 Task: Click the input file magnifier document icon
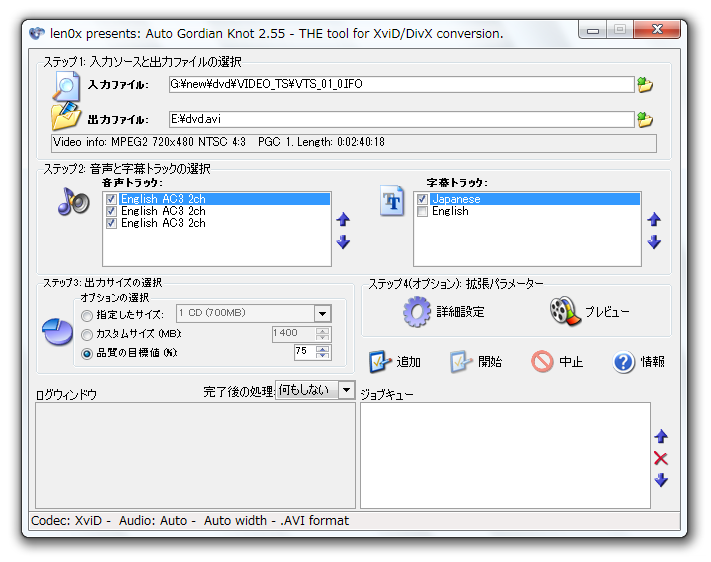[66, 85]
